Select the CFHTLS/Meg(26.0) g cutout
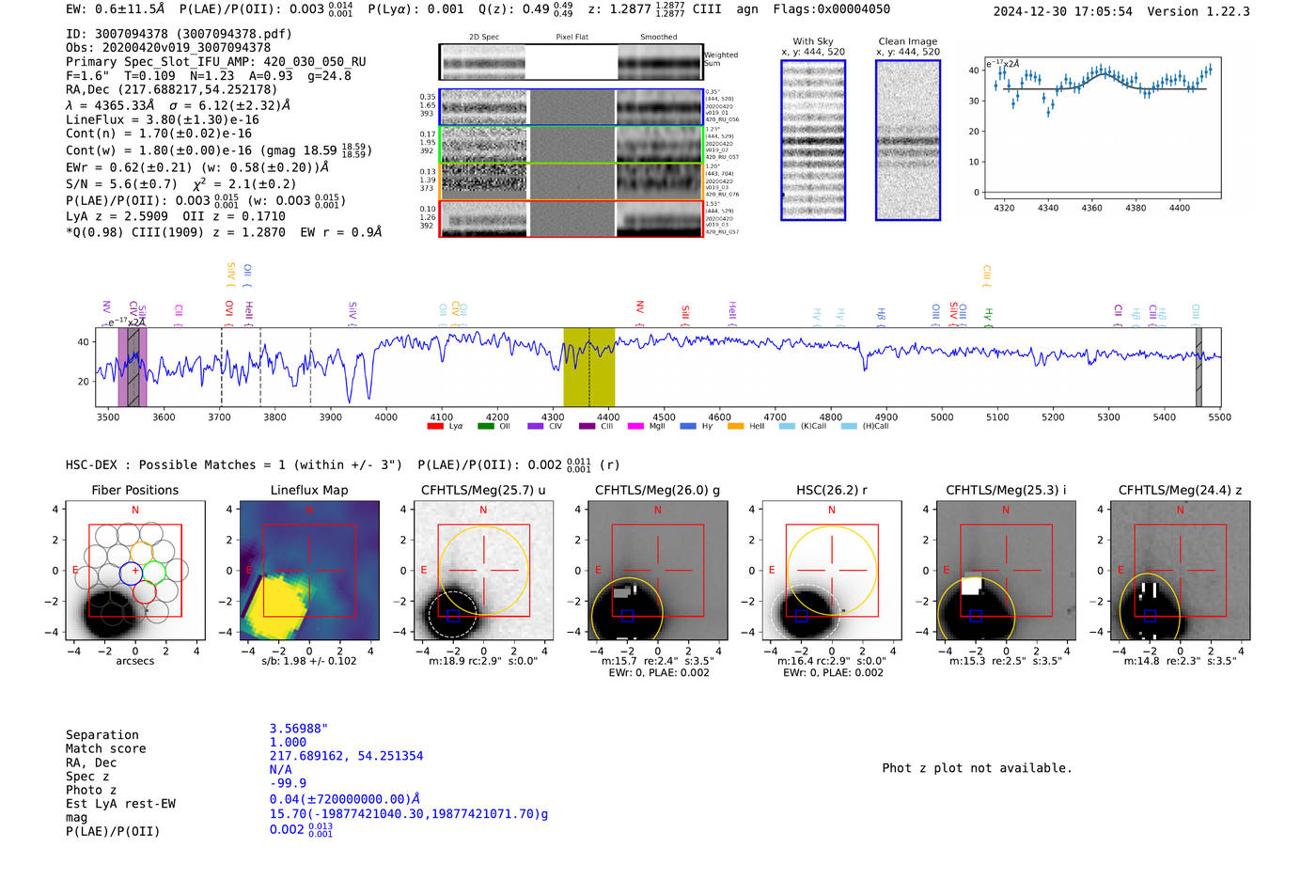The width and height of the screenshot is (1316, 896). tap(658, 571)
